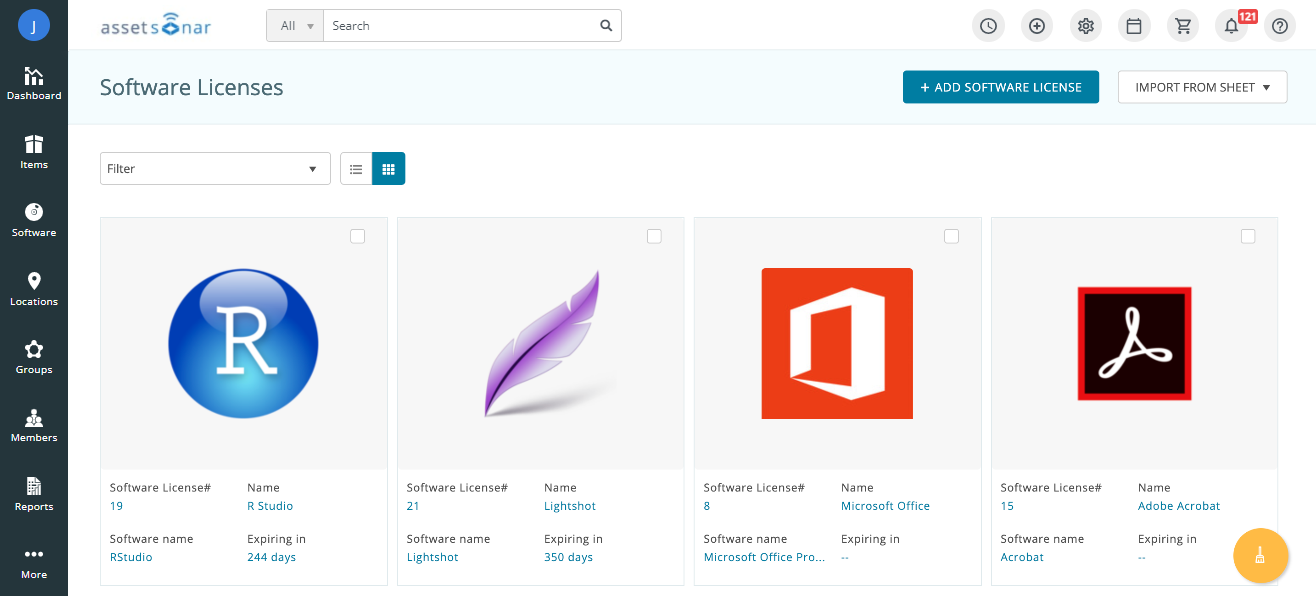Viewport: 1316px width, 596px height.
Task: Open the clock history icon in header
Action: (x=988, y=26)
